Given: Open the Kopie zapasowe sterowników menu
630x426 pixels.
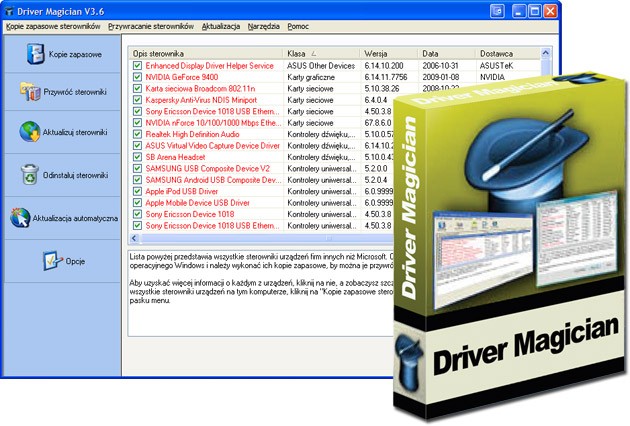Looking at the screenshot, I should 53,27.
